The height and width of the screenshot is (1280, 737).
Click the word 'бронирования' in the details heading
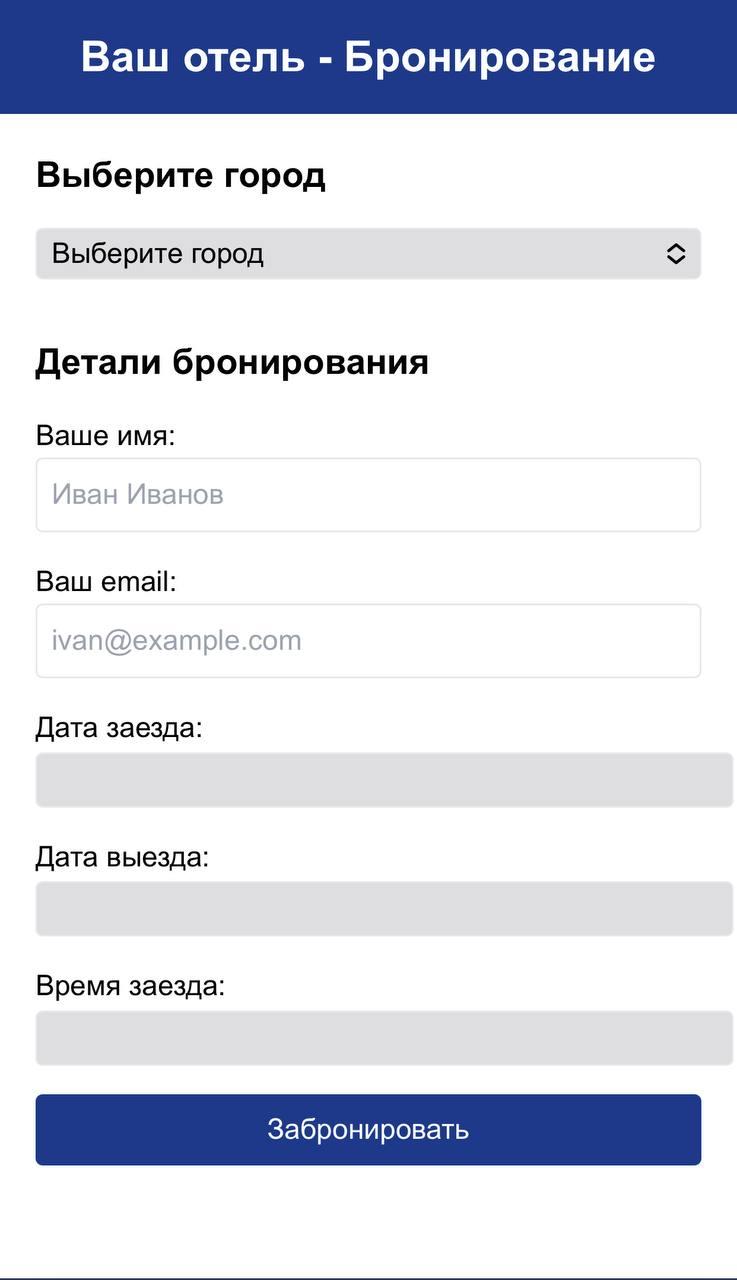301,362
